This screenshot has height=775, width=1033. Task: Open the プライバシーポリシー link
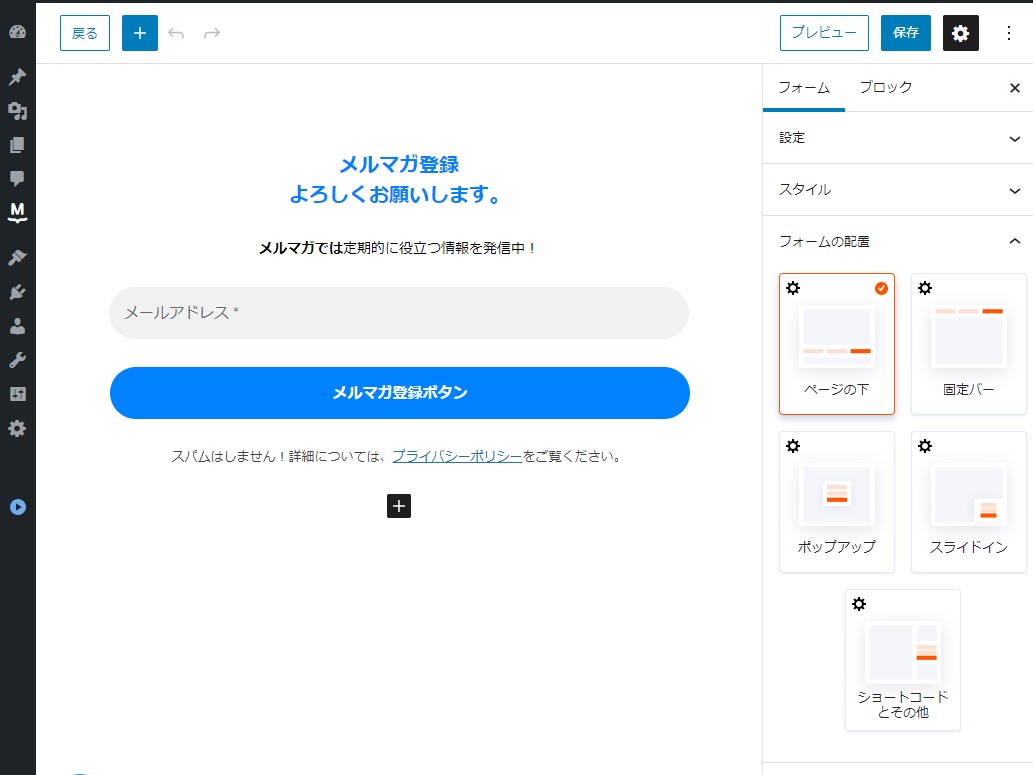click(x=457, y=456)
